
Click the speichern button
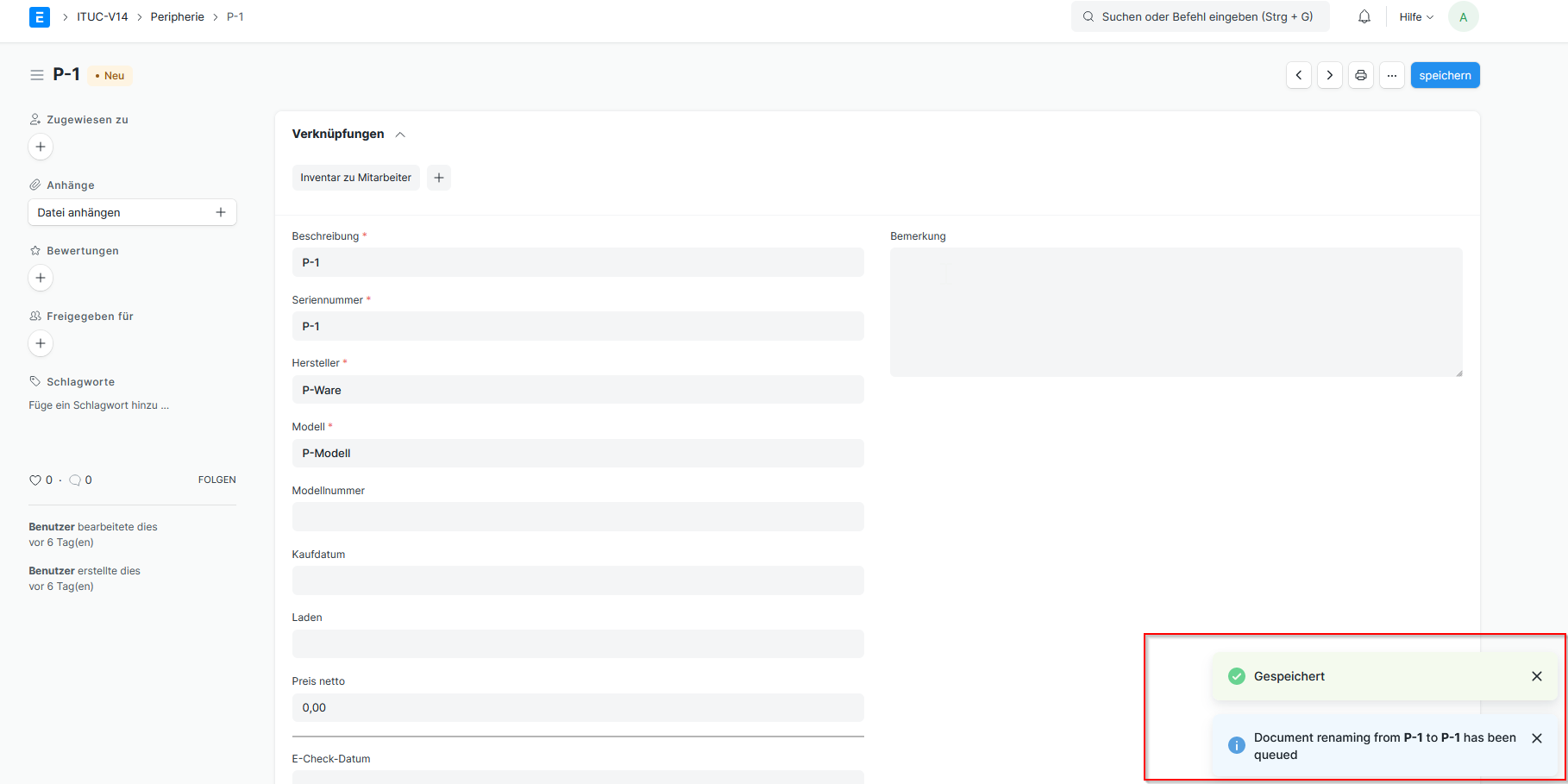(1446, 75)
